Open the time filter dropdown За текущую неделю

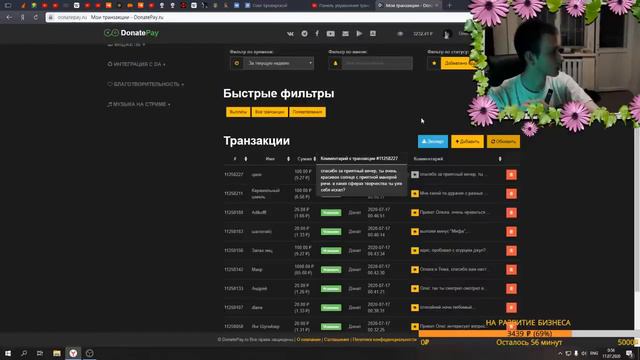point(278,63)
